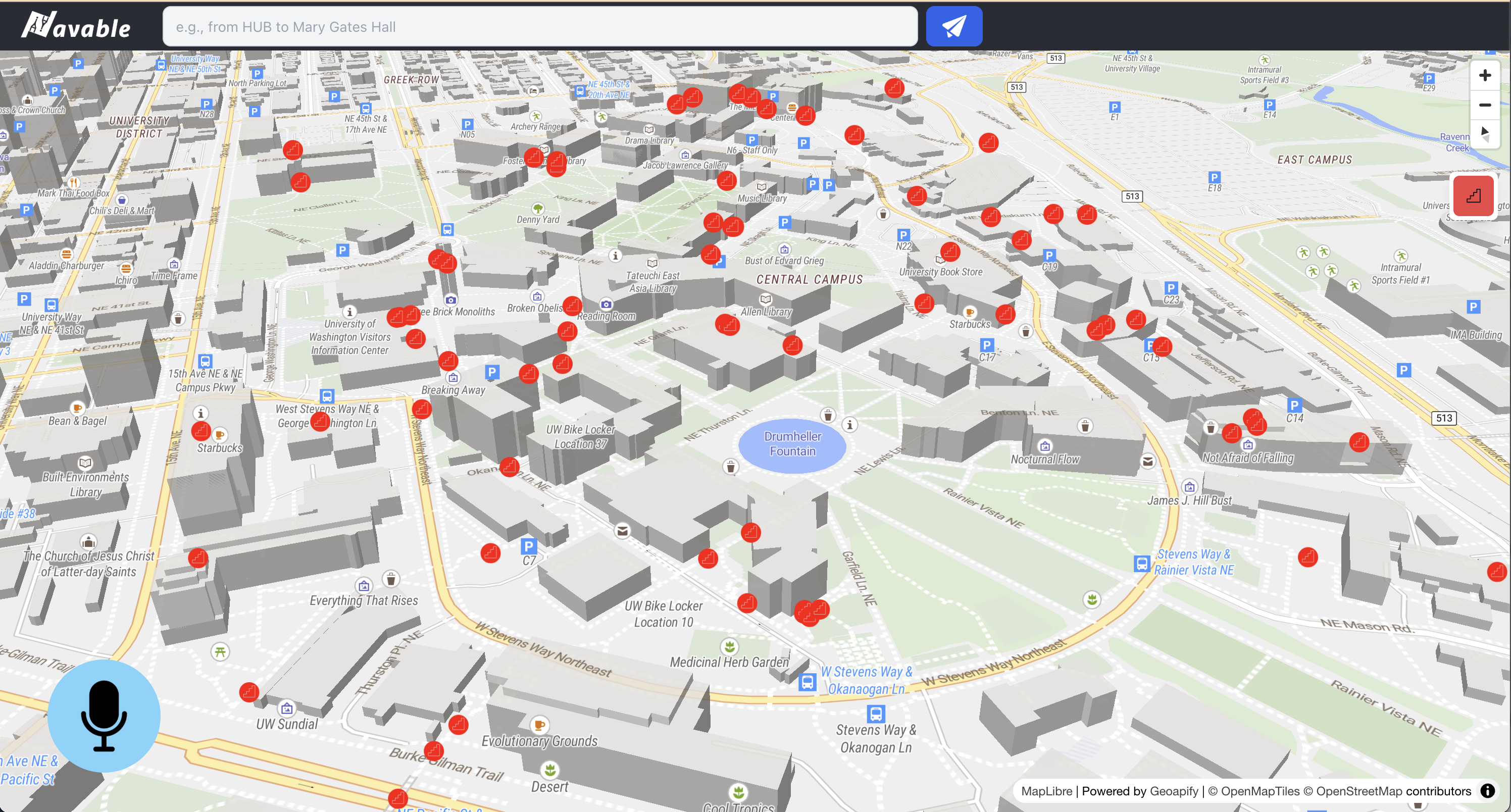1511x812 pixels.
Task: Click the microphone voice input button
Action: tap(104, 715)
